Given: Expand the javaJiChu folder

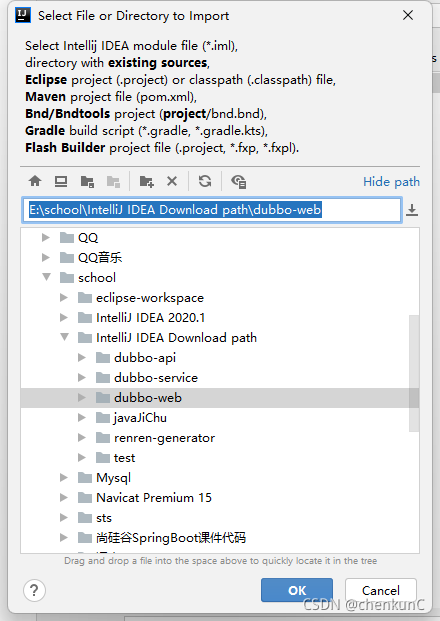Looking at the screenshot, I should 82,417.
